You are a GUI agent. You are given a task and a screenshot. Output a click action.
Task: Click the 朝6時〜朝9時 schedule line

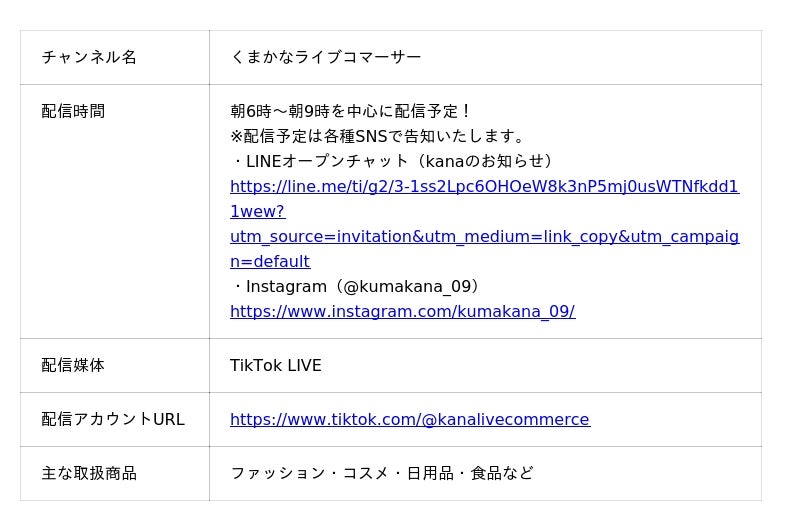coord(349,111)
